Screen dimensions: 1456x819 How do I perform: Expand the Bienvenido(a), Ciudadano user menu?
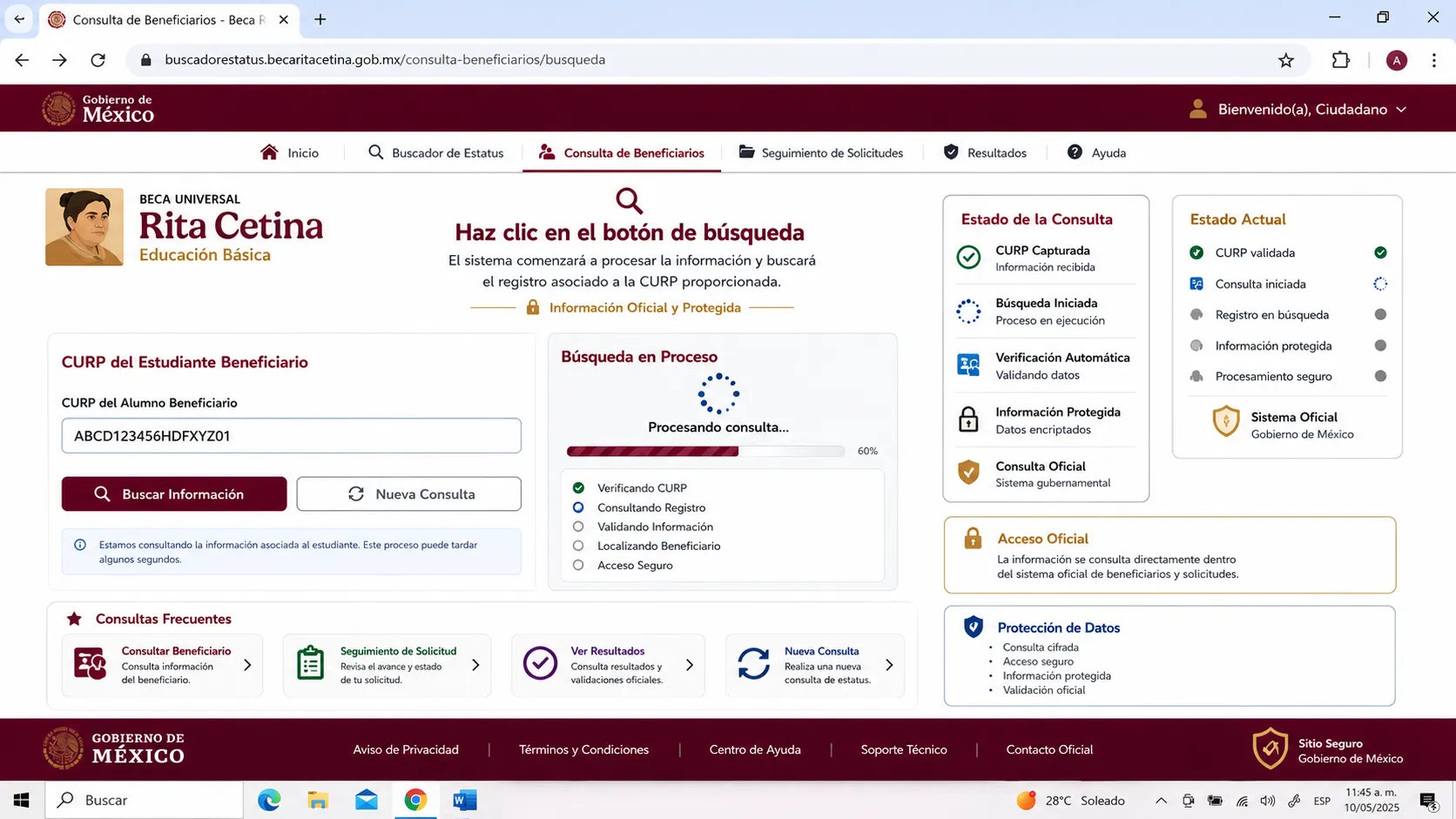tap(1298, 109)
